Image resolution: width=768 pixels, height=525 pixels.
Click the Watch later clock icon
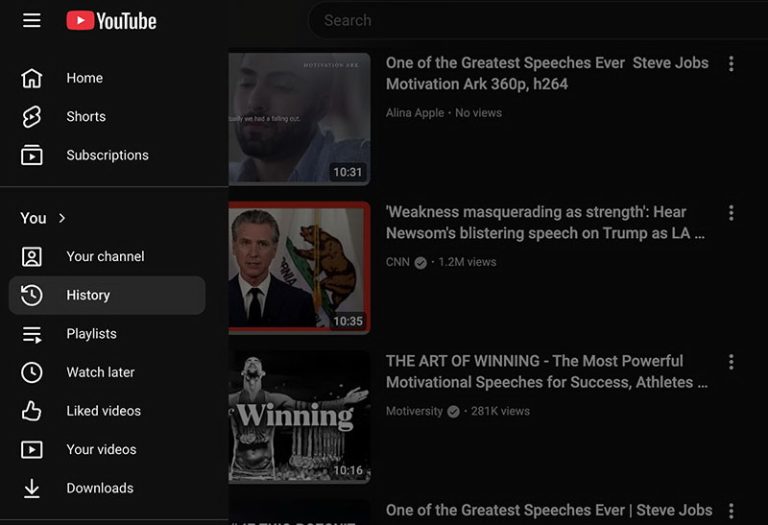tap(32, 372)
